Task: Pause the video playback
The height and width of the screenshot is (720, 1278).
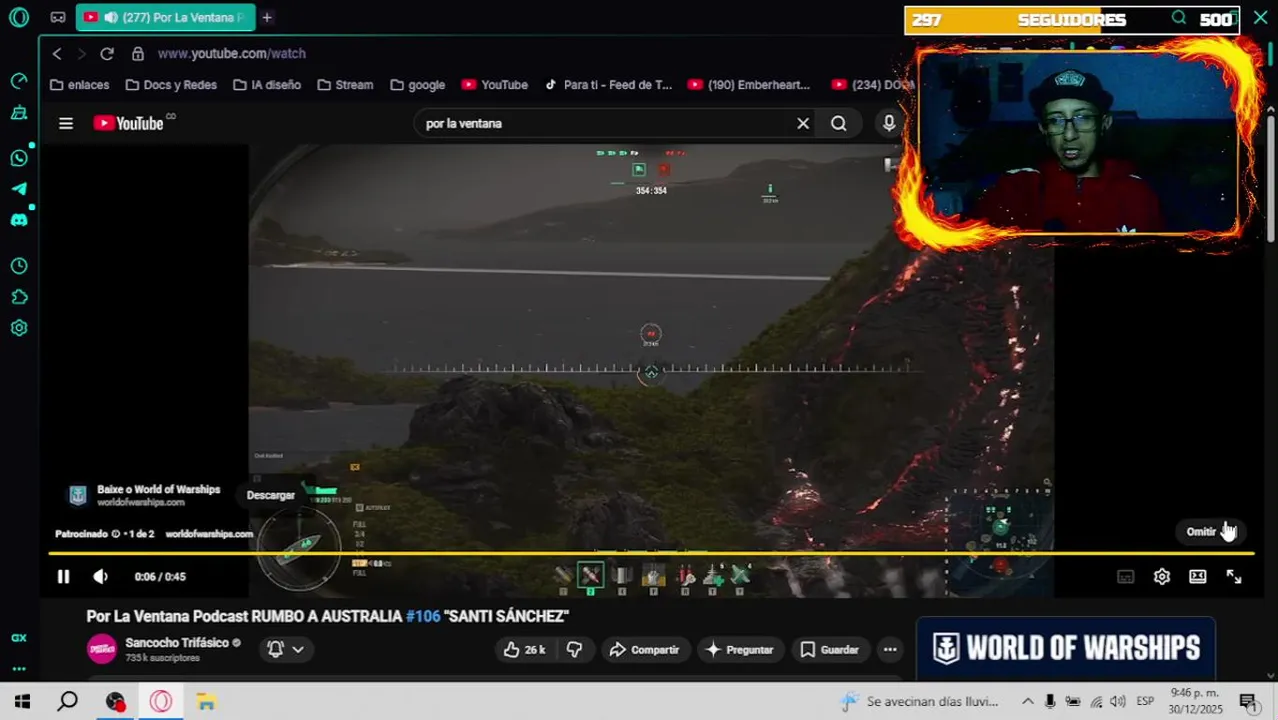Action: pos(63,577)
